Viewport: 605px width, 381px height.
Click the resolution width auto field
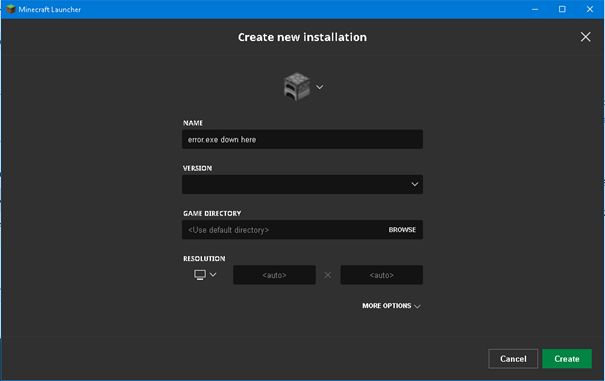[274, 275]
